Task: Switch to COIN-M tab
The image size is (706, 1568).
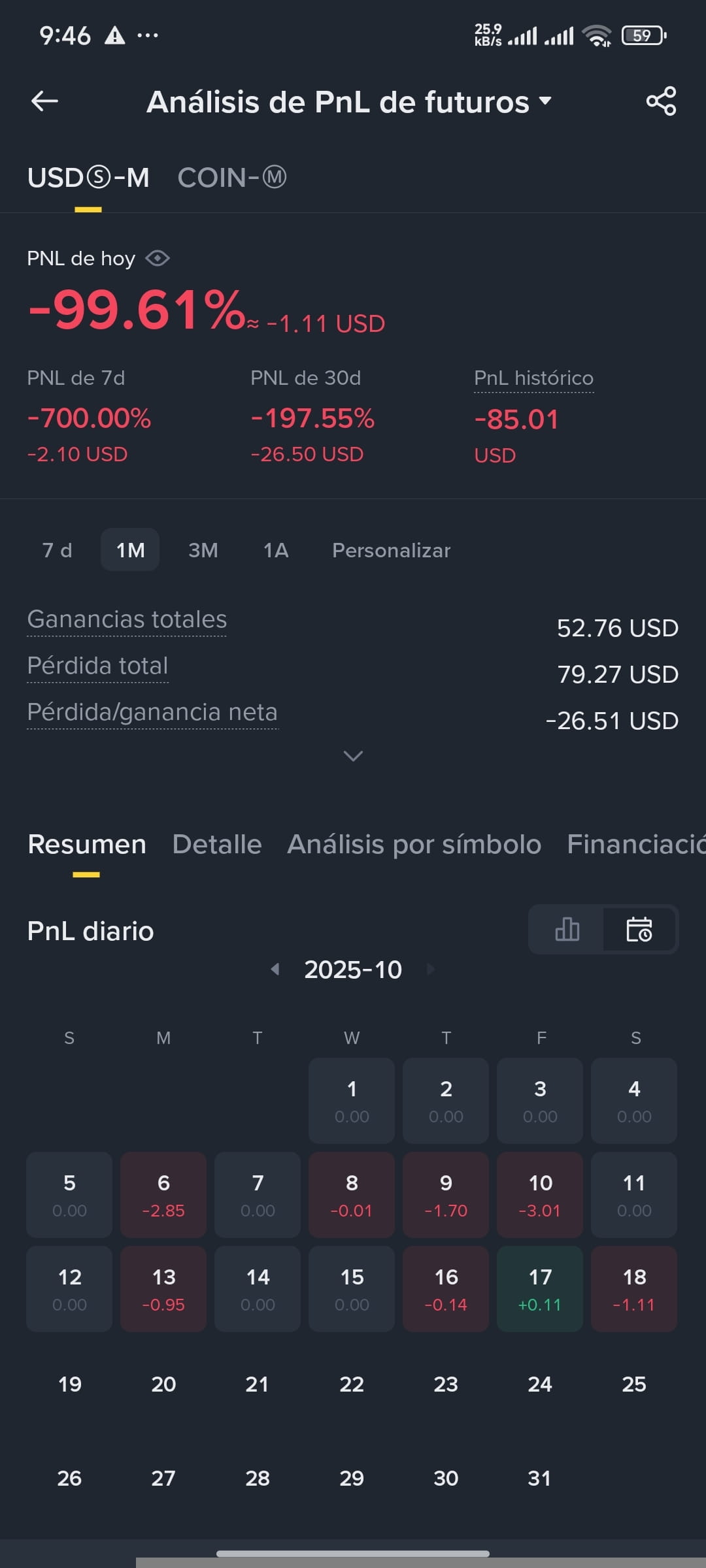Action: (x=232, y=178)
